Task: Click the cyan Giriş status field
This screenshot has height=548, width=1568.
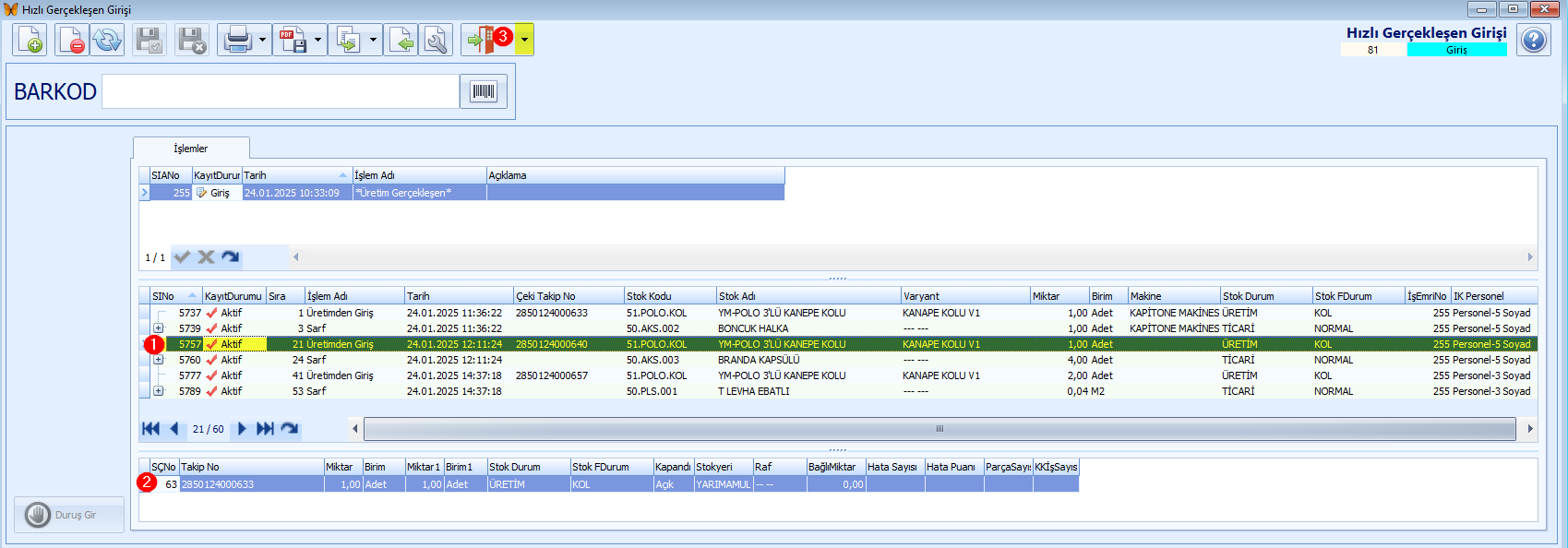Action: [1456, 50]
